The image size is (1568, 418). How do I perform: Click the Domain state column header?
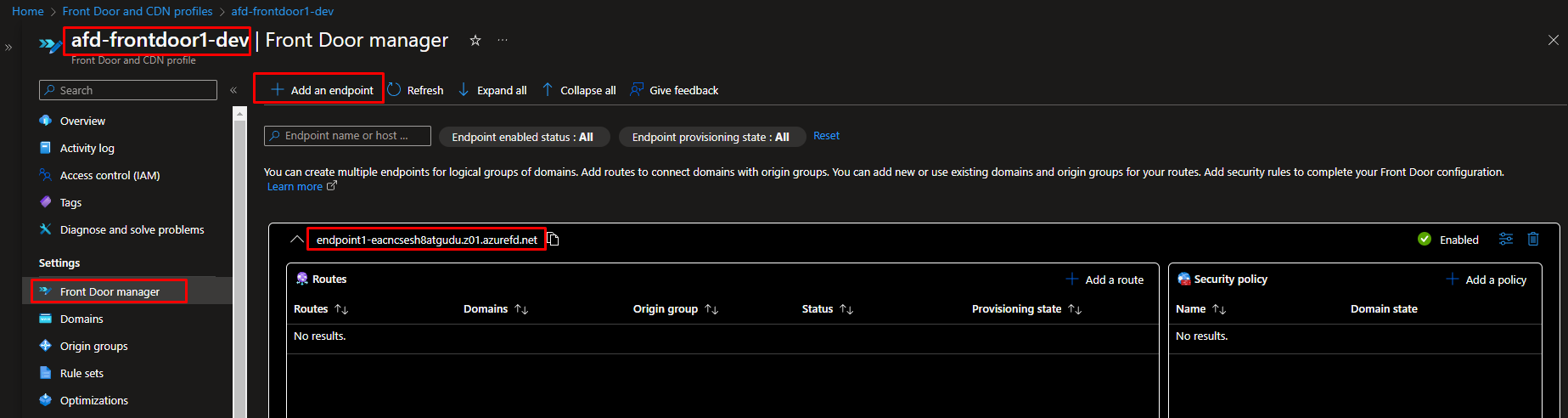pos(1384,309)
